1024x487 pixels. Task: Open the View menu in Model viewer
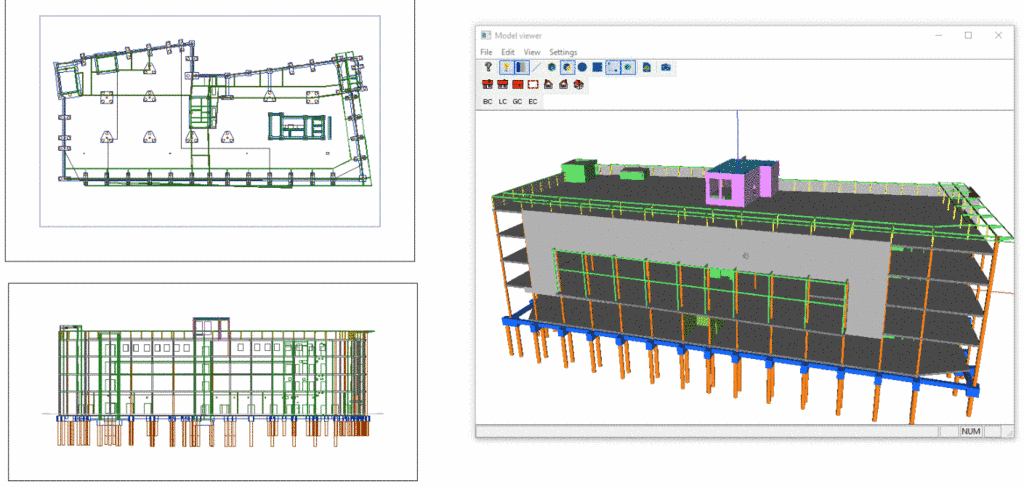[532, 52]
